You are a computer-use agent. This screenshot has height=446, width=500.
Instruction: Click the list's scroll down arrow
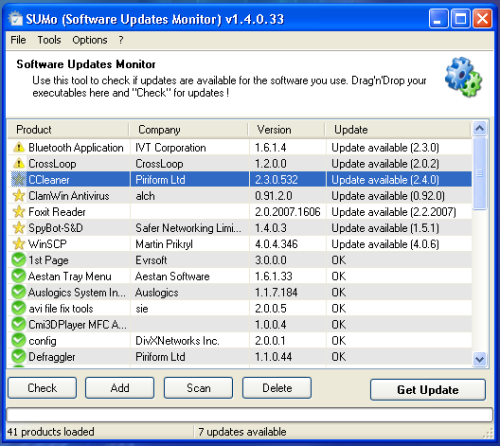point(480,359)
